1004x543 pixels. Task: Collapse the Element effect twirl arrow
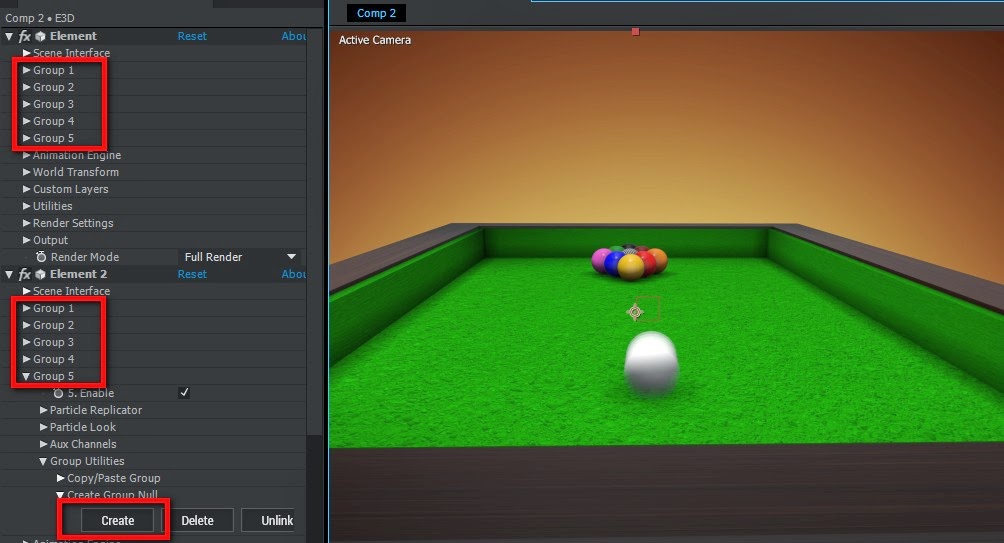coord(9,36)
